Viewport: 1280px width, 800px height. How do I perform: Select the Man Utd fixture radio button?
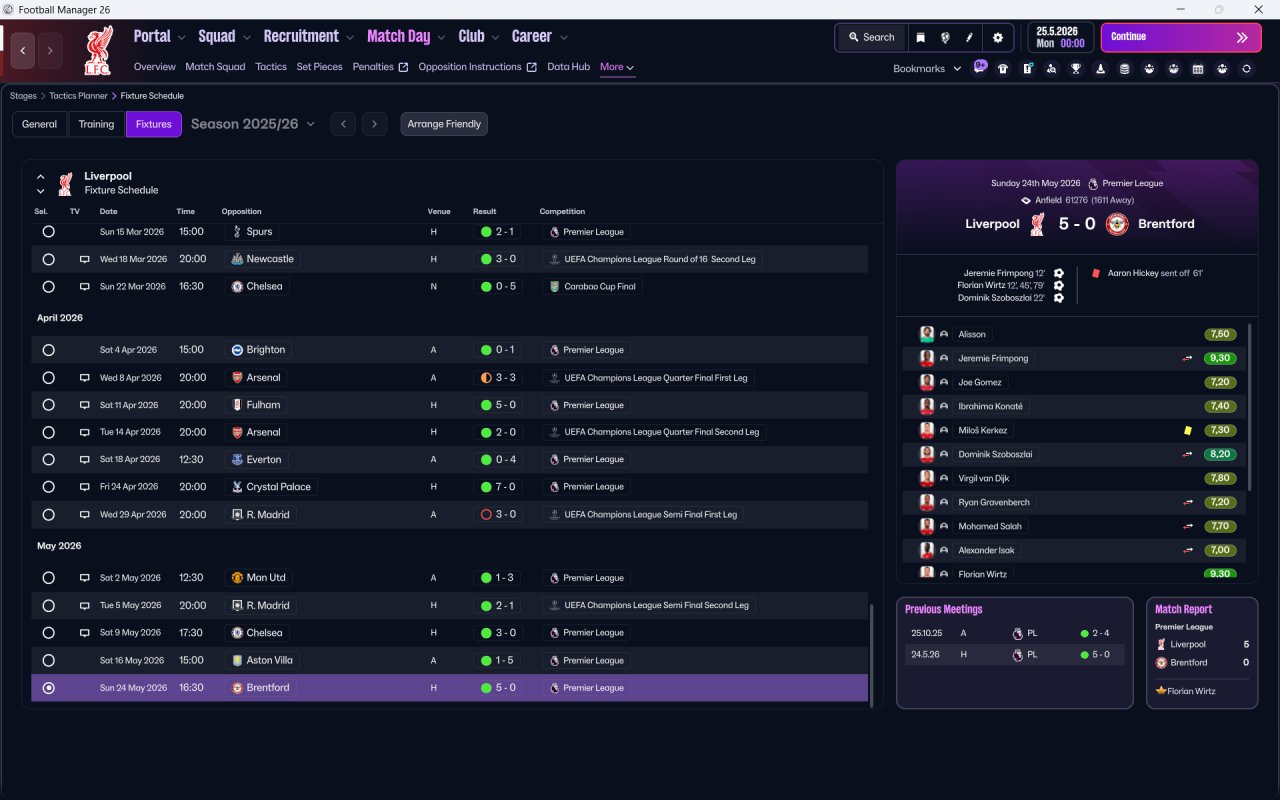[48, 578]
